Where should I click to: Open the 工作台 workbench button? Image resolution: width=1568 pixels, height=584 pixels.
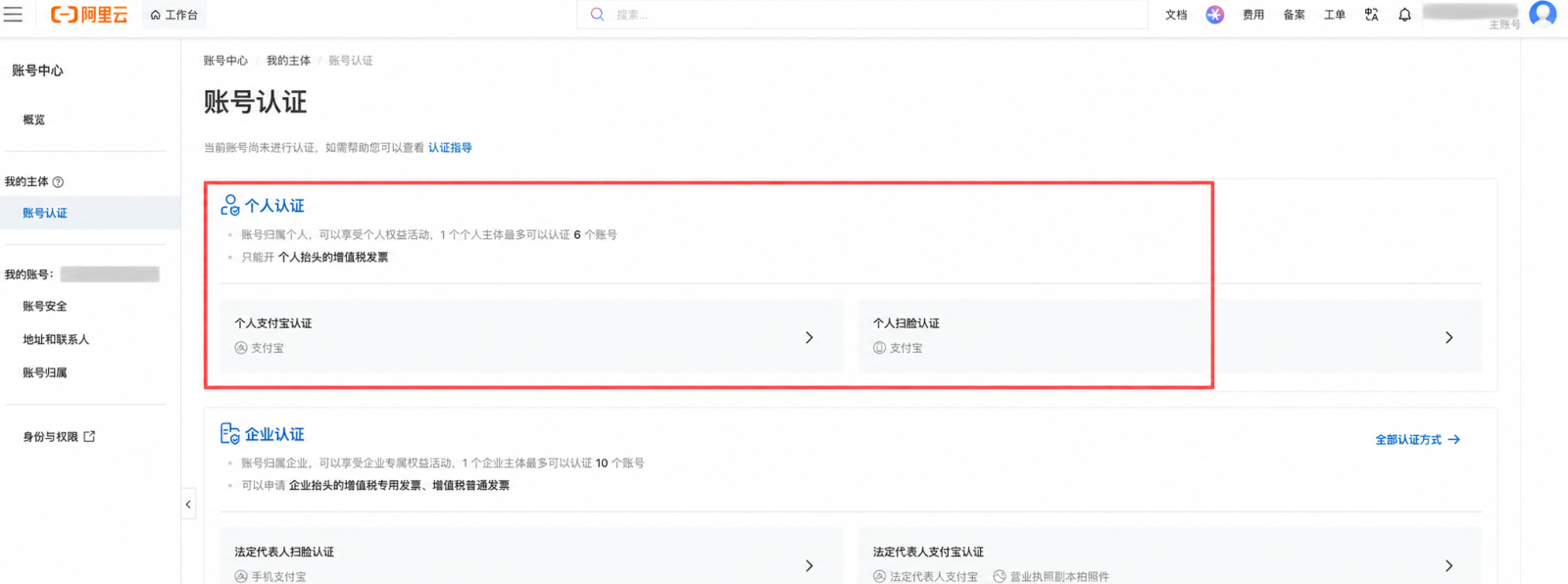(173, 15)
